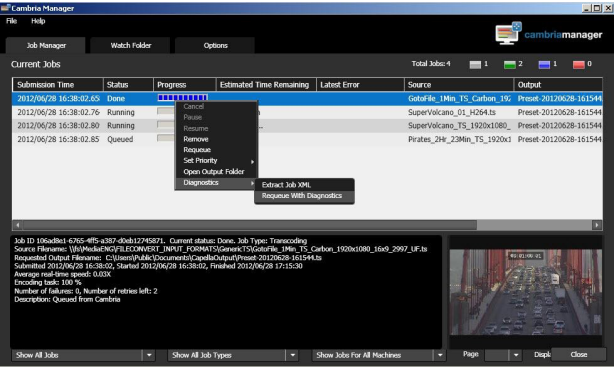
Task: Sort by Submission Time column header
Action: coord(58,85)
